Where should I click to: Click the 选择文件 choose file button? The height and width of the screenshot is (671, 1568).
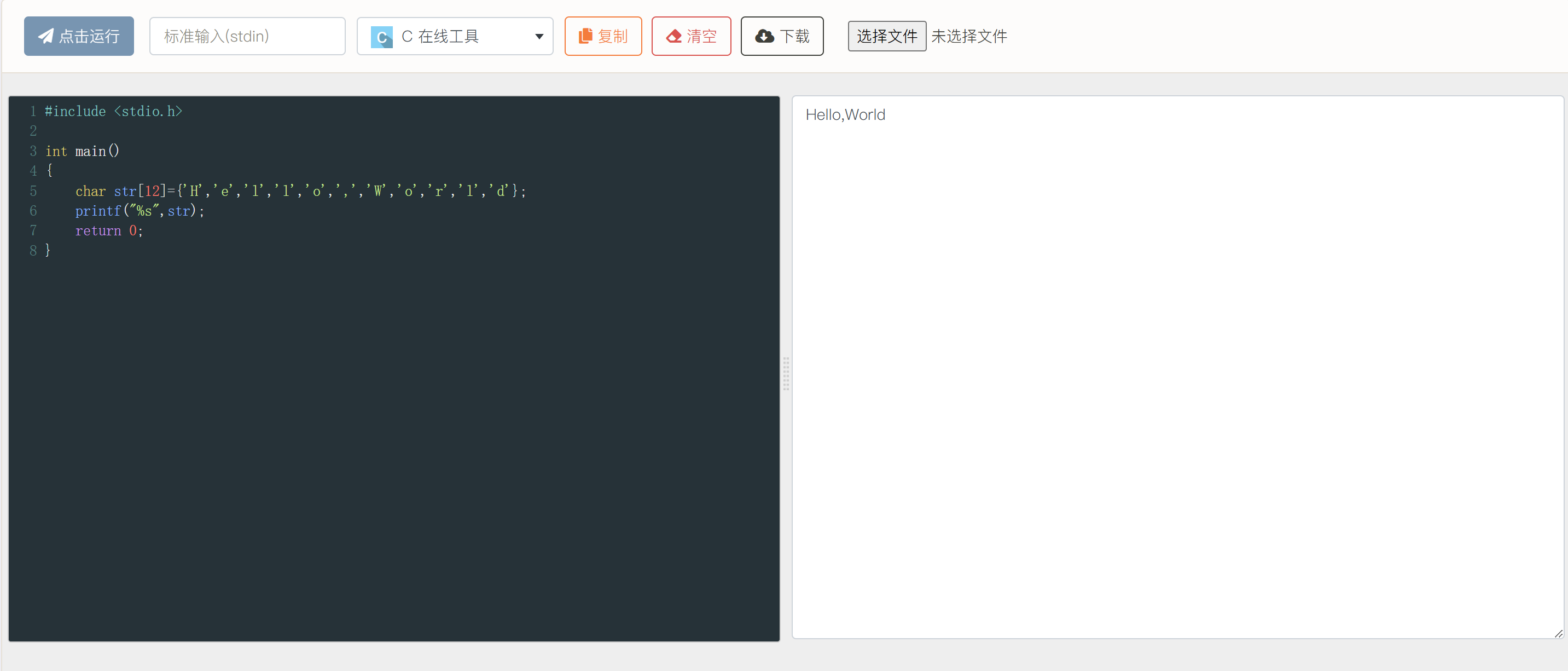(x=886, y=37)
